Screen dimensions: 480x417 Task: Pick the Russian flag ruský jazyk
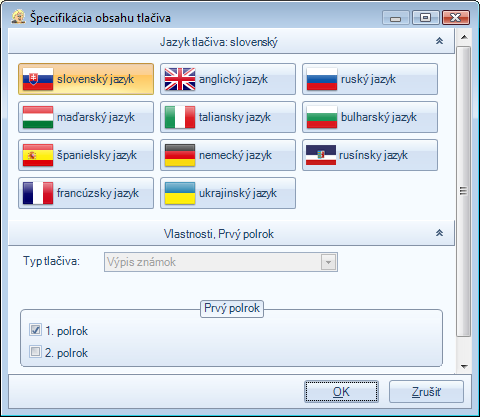point(370,79)
